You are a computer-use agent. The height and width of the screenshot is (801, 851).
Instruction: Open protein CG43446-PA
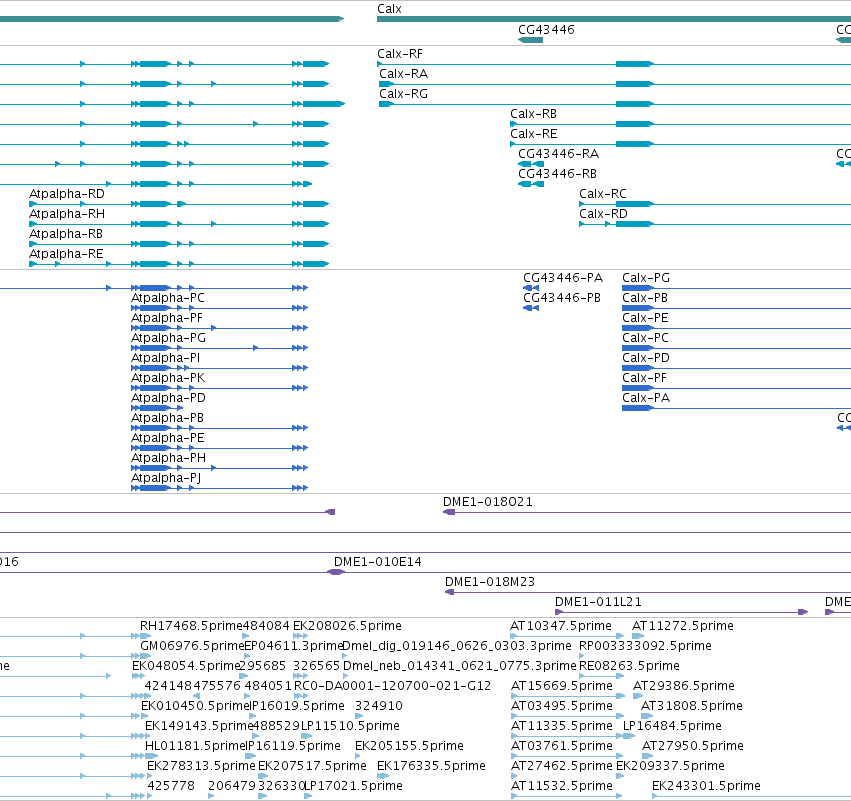(563, 278)
